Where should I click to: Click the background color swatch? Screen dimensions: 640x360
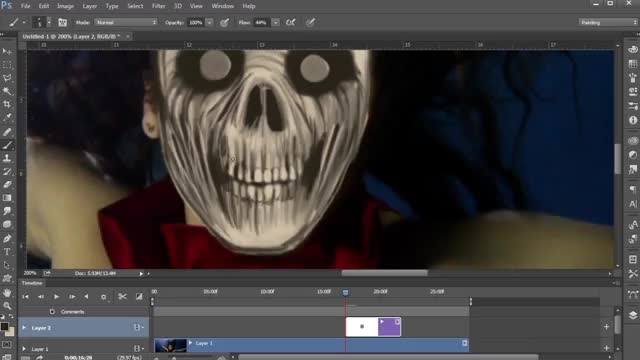tap(11, 333)
